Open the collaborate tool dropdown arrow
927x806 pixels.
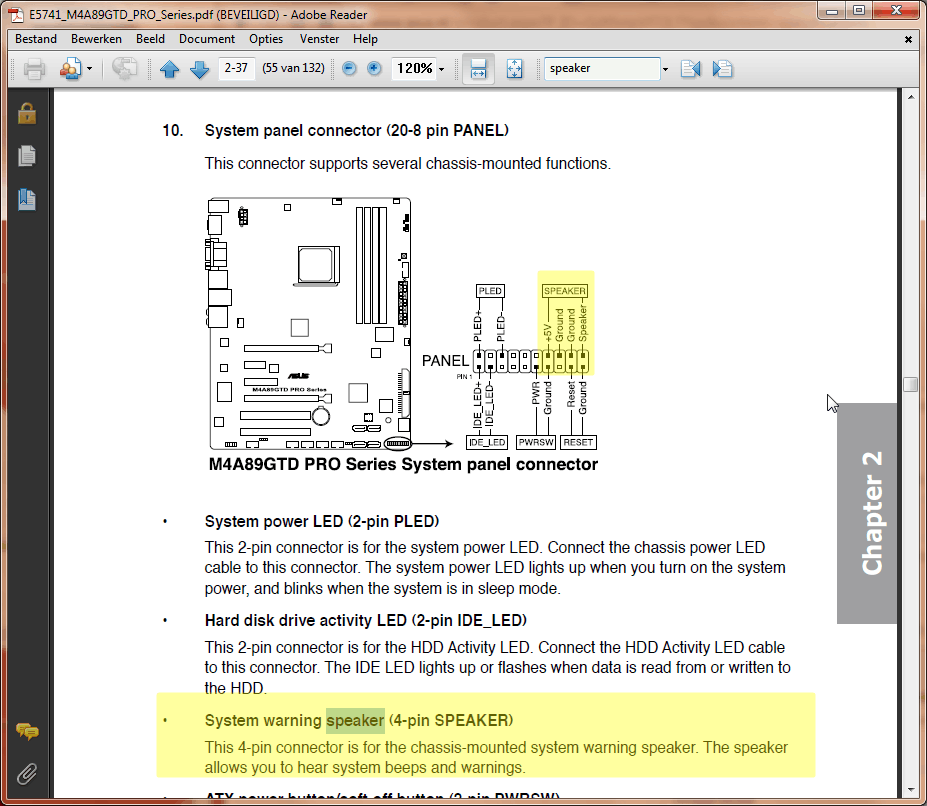[x=89, y=69]
